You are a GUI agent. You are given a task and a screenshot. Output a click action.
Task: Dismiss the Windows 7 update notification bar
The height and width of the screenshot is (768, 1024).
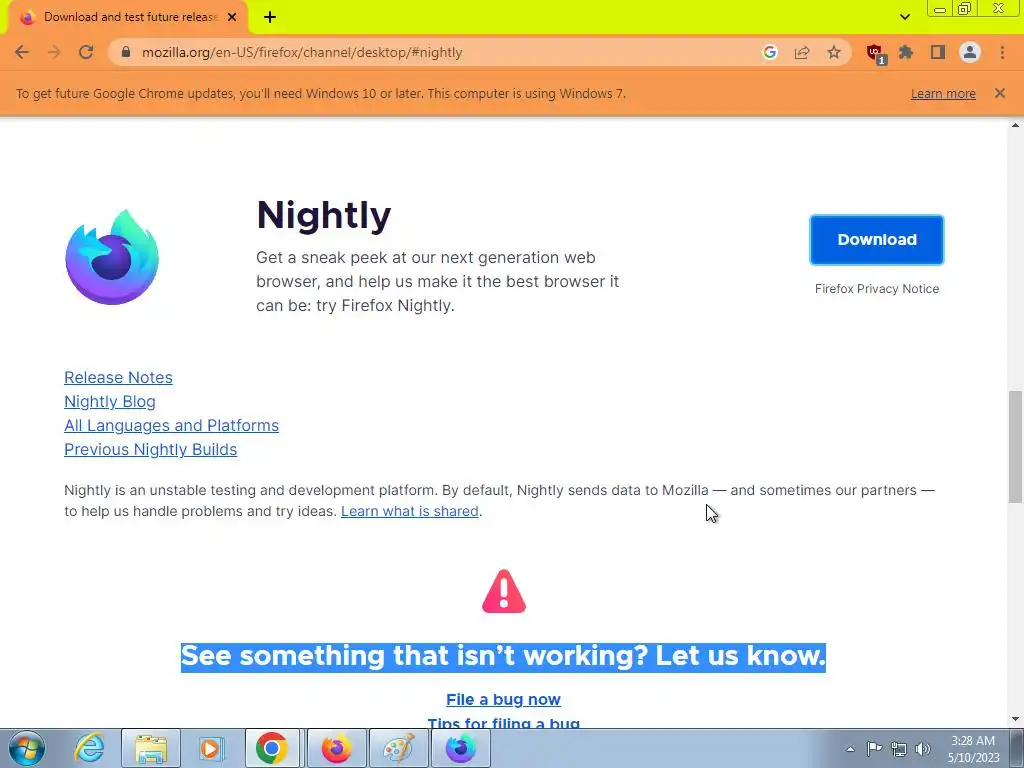pyautogui.click(x=1000, y=93)
